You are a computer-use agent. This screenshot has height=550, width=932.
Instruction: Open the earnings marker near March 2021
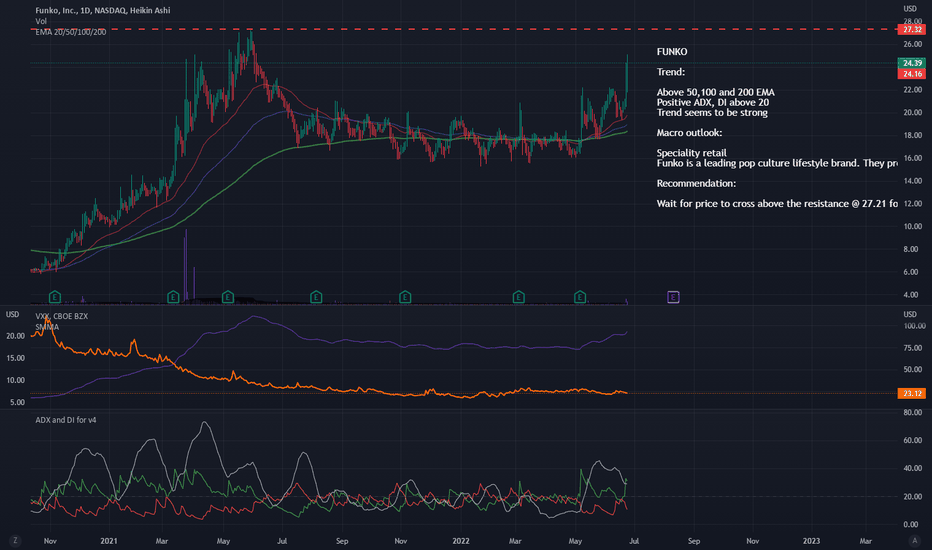point(173,297)
